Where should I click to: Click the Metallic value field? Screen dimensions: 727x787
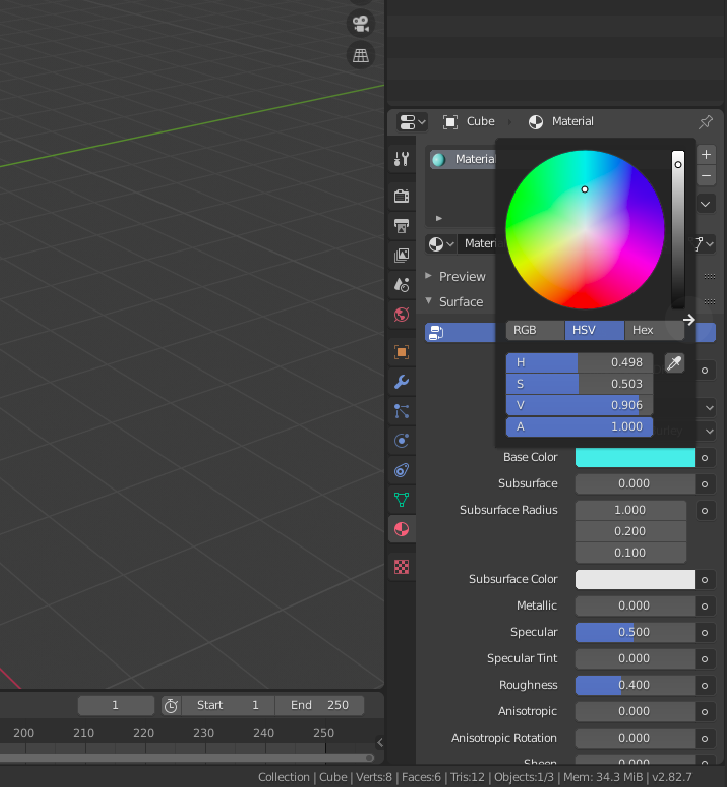pyautogui.click(x=635, y=606)
